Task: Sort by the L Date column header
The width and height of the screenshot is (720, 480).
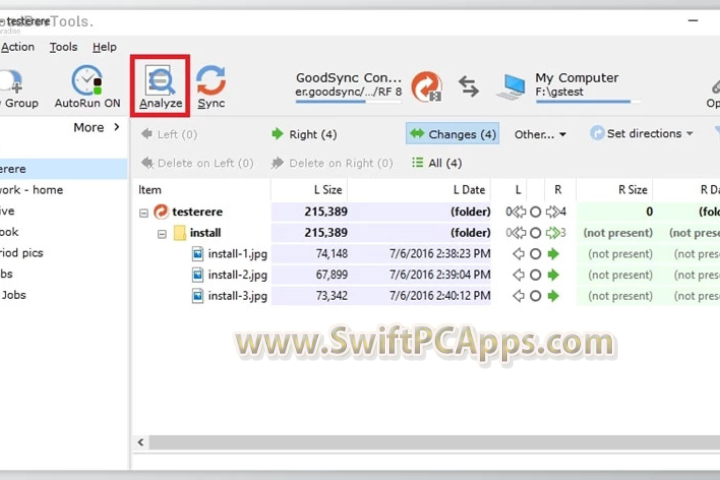Action: pyautogui.click(x=419, y=190)
